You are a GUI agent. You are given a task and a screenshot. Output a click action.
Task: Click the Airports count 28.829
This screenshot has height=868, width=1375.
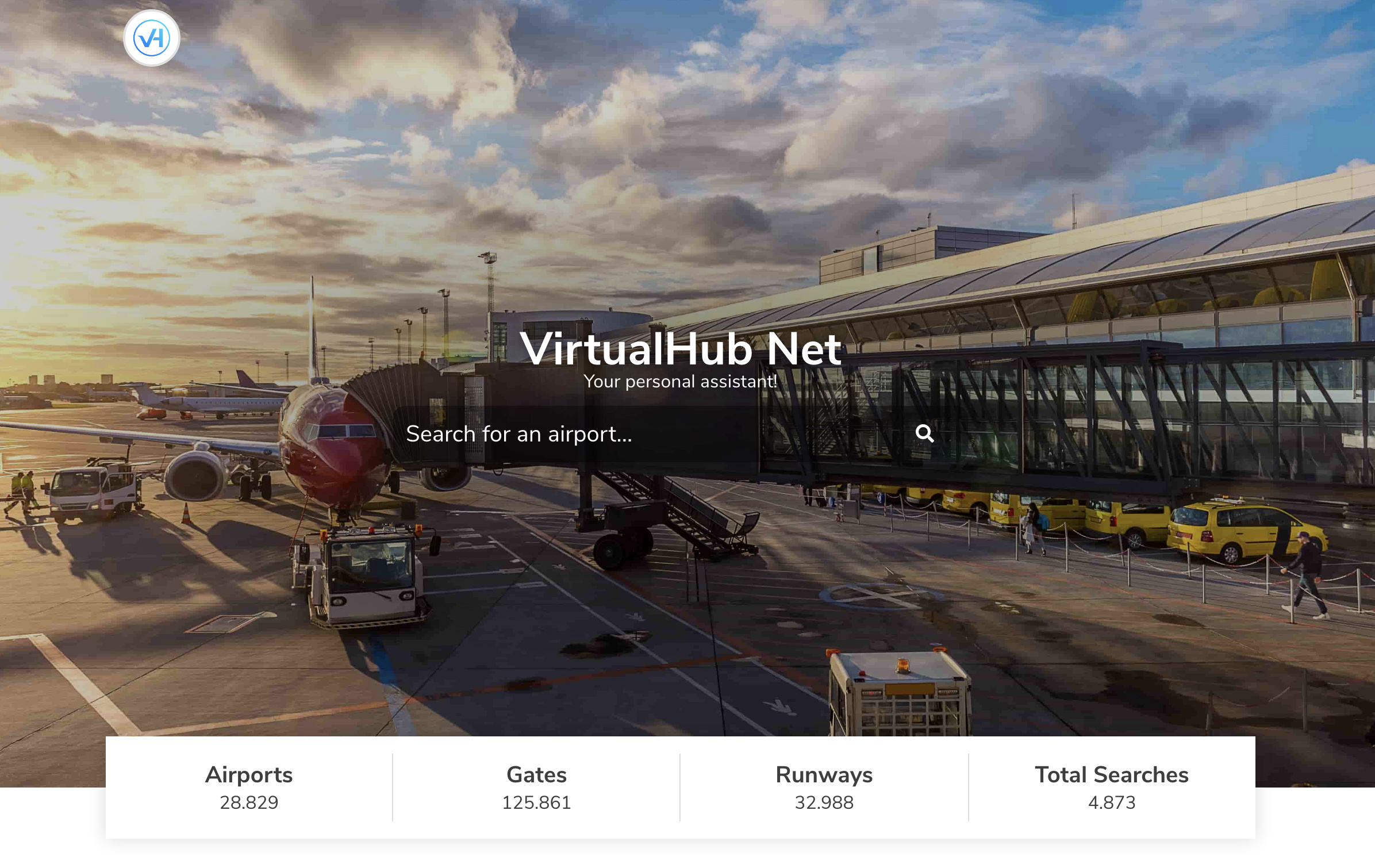249,802
